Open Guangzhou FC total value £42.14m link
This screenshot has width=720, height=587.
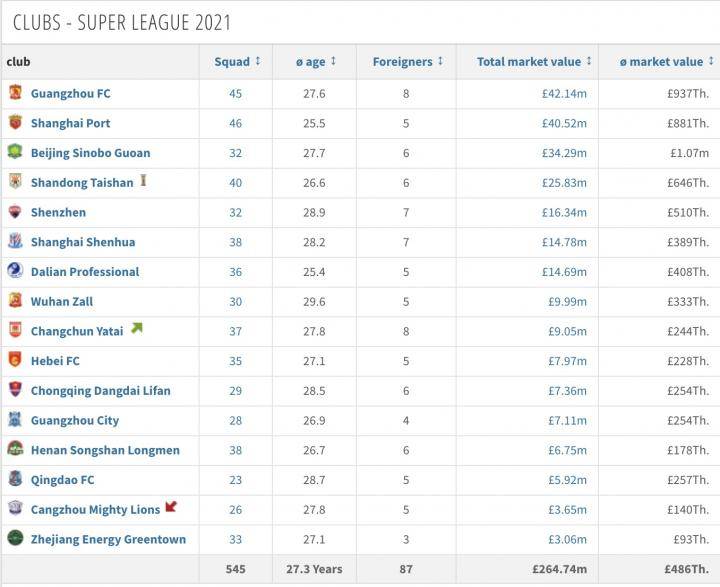point(564,94)
